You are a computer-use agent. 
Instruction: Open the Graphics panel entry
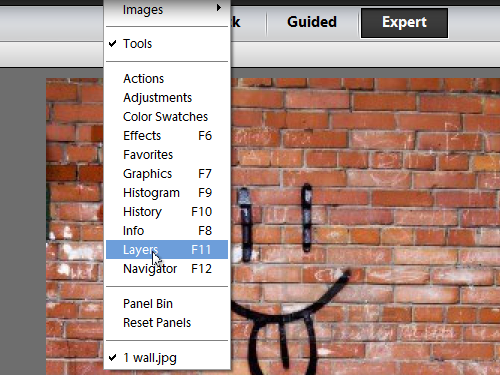167,174
